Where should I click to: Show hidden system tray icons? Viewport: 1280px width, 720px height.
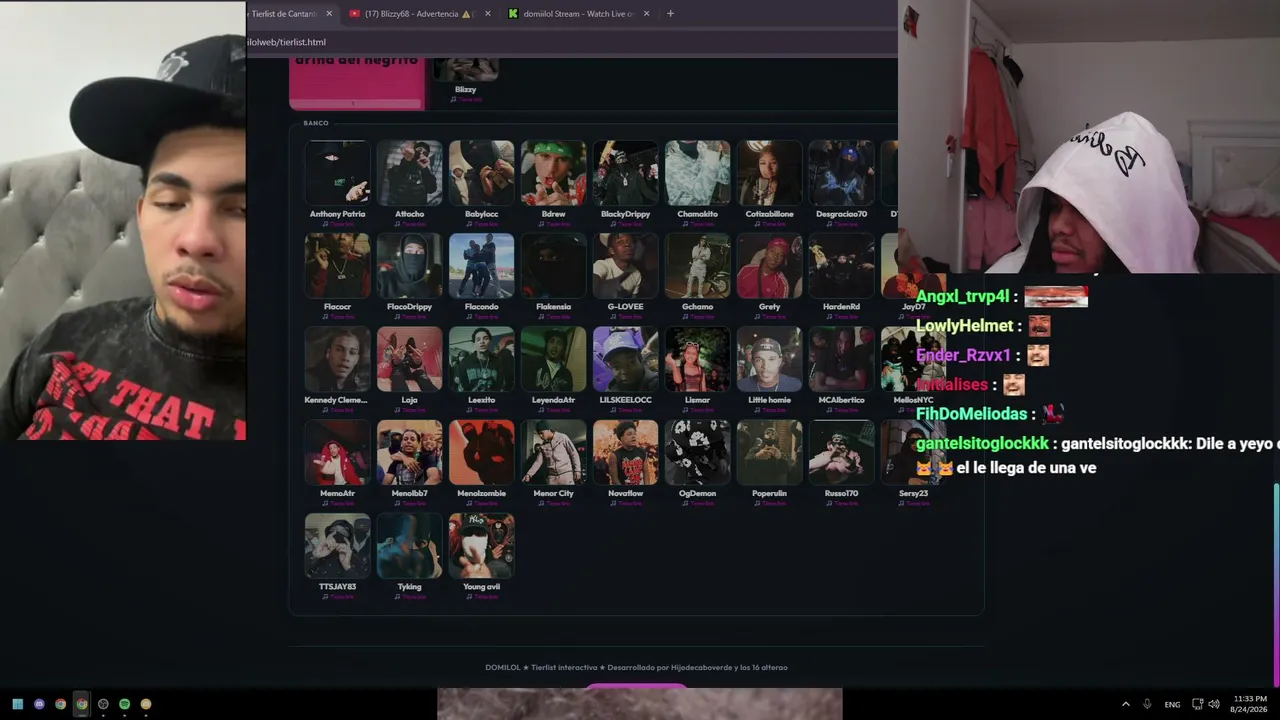click(x=1125, y=704)
